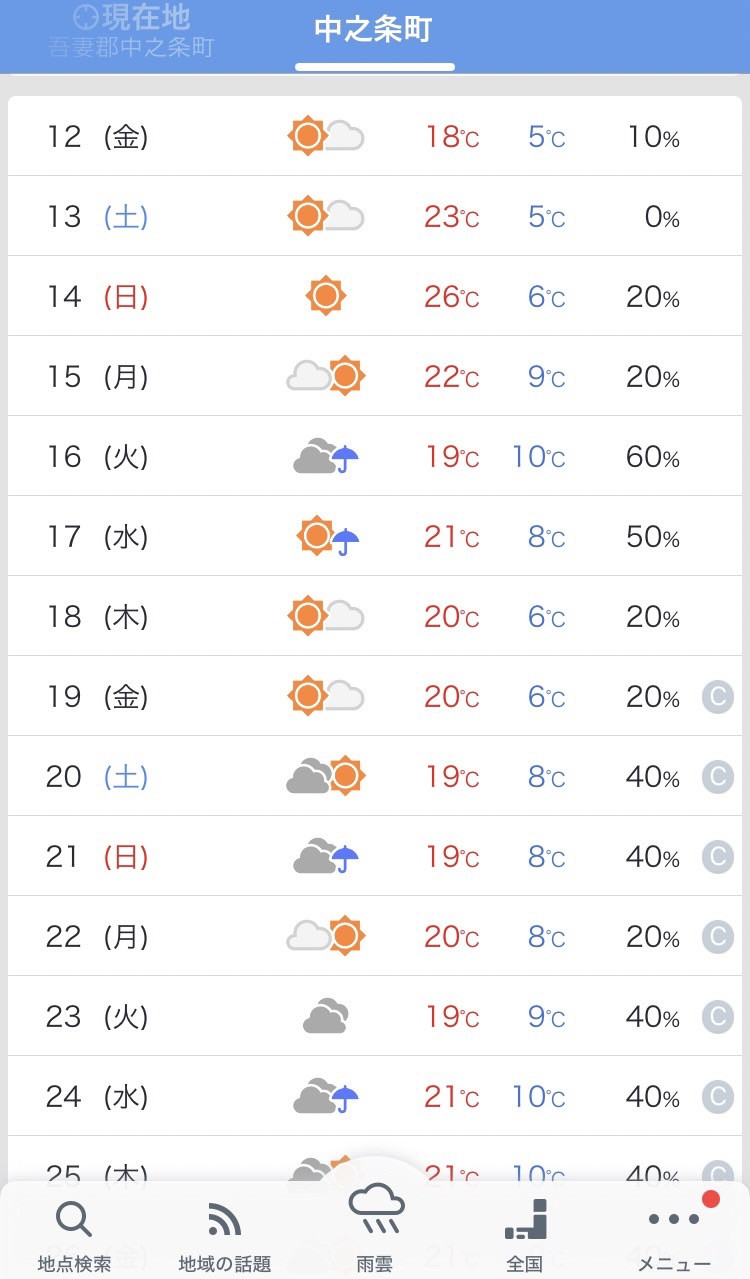Select the 中之条町 tab
This screenshot has height=1279, width=750.
(373, 30)
